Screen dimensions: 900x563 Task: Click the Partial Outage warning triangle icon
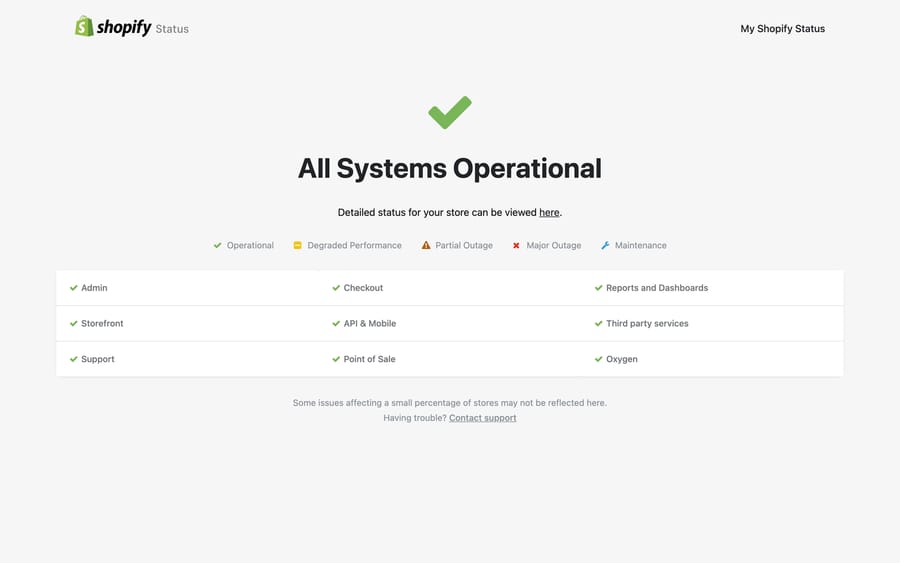click(426, 246)
